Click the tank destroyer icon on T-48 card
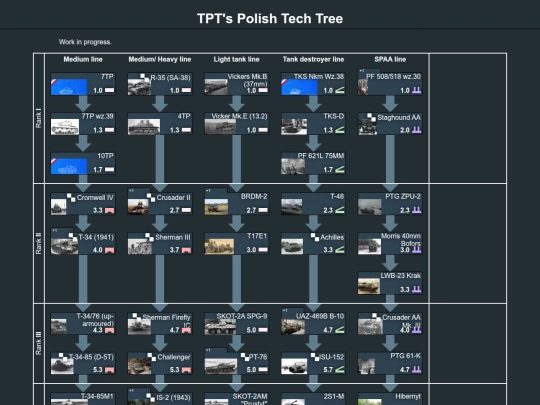 tap(340, 210)
